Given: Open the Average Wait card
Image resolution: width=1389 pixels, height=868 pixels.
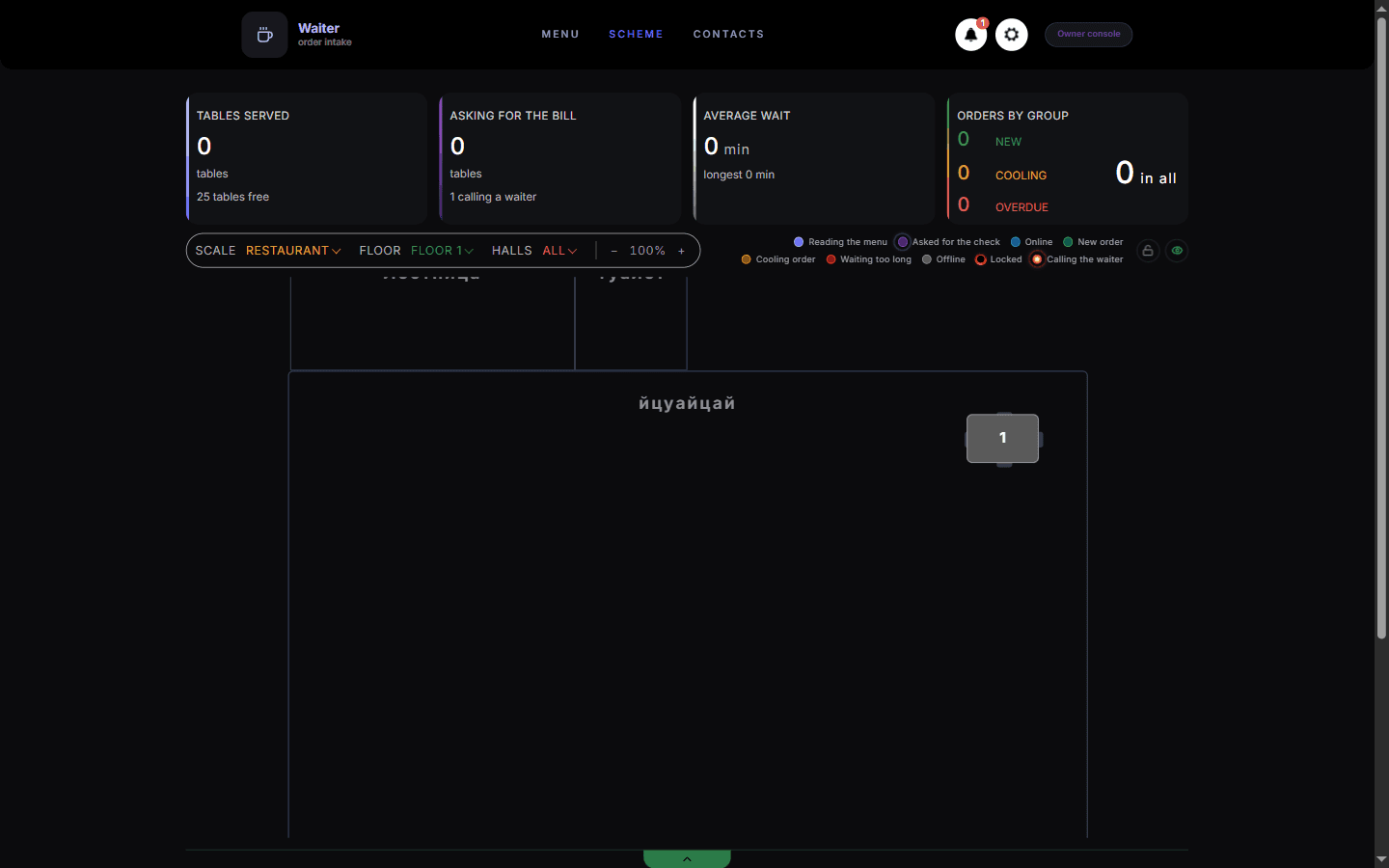Looking at the screenshot, I should (814, 158).
